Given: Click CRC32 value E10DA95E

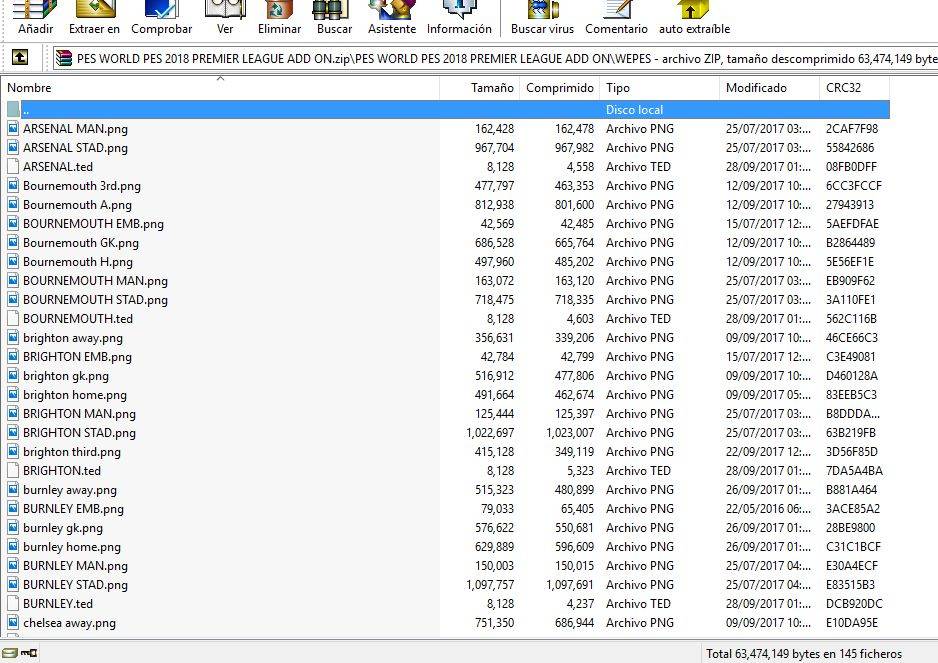Looking at the screenshot, I should click(x=852, y=623).
